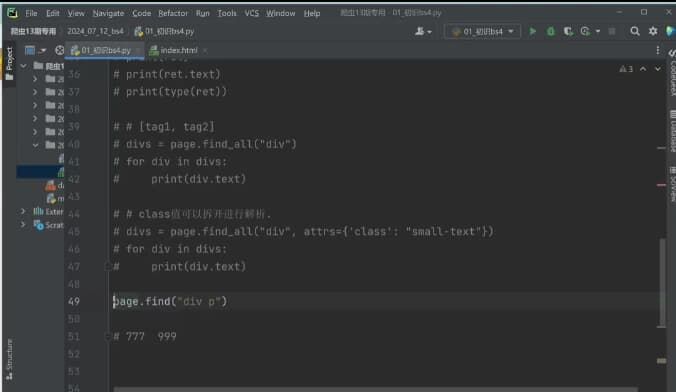Go to next highlighted warning arrow
The height and width of the screenshot is (392, 676).
(657, 69)
